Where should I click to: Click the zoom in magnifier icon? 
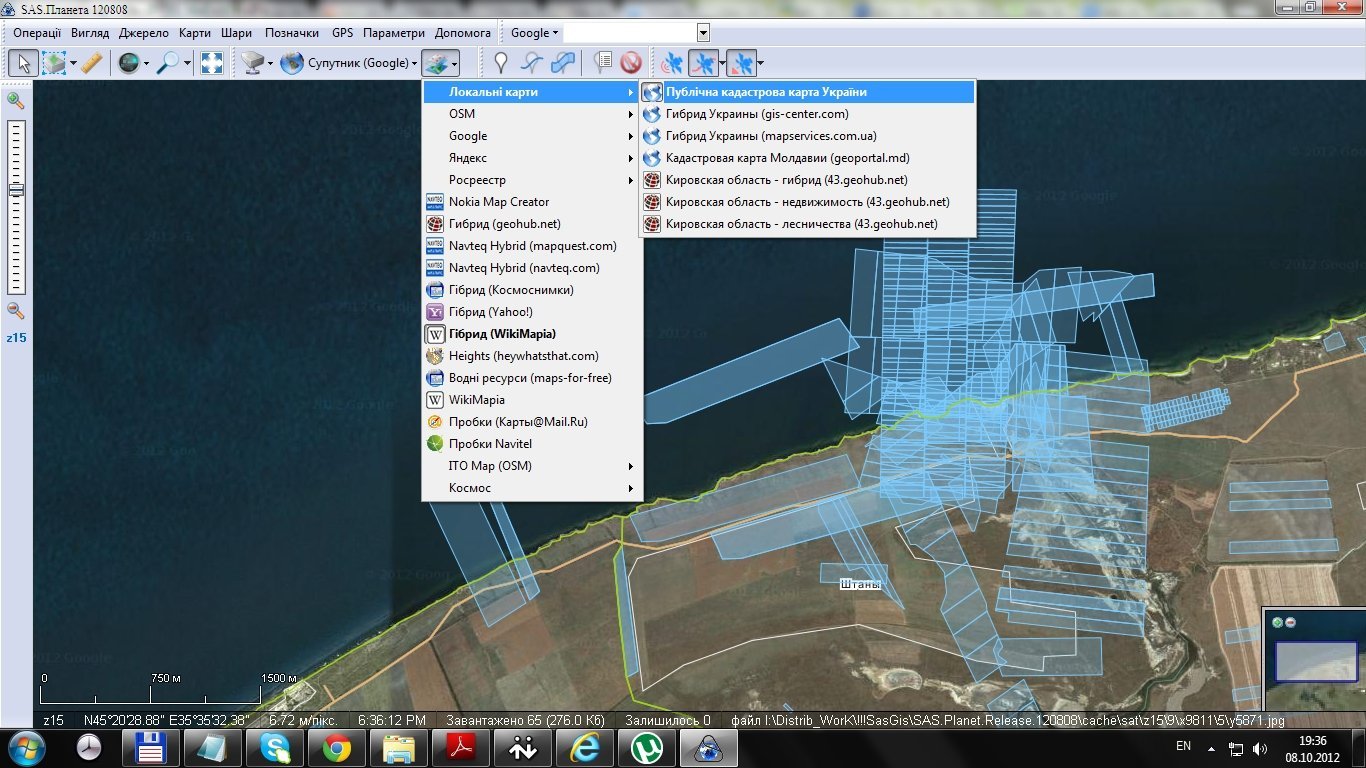pyautogui.click(x=15, y=100)
